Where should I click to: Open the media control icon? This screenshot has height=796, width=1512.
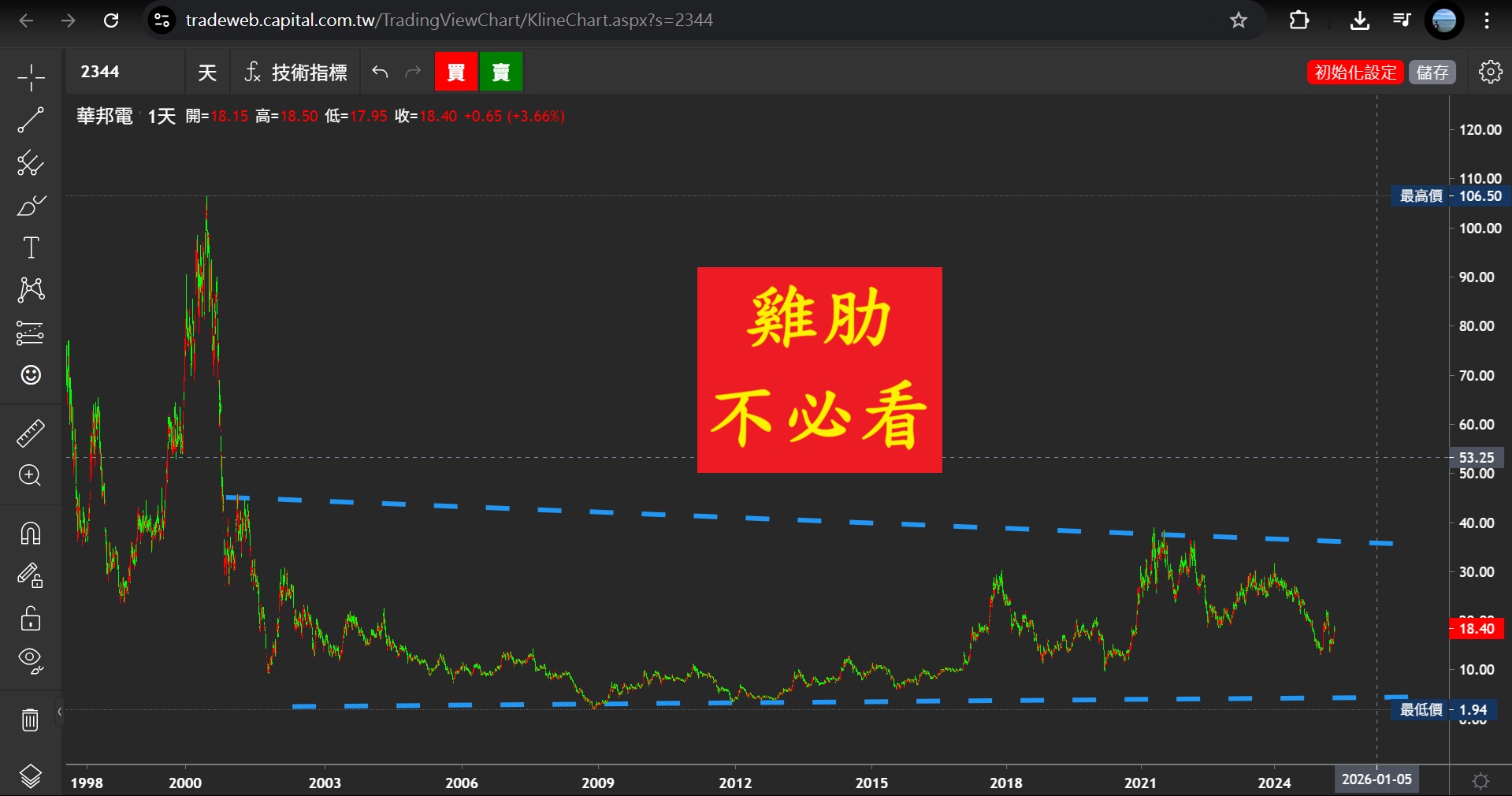point(1402,20)
